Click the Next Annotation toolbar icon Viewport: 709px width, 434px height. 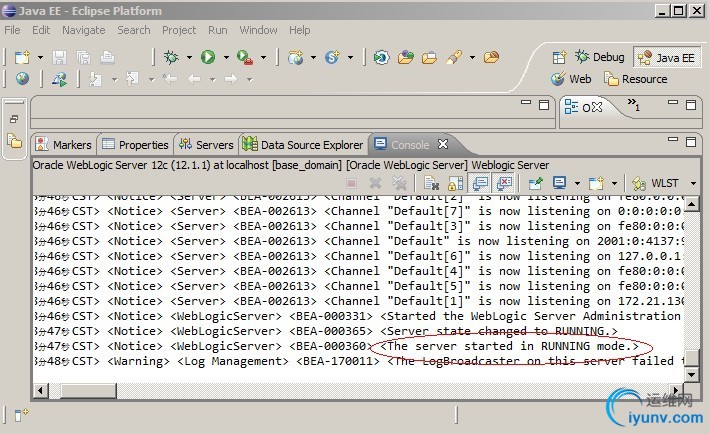coord(96,80)
